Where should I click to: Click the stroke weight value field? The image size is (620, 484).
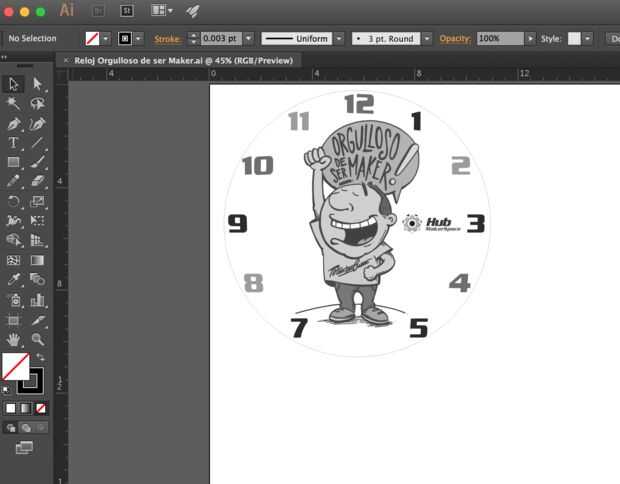221,38
